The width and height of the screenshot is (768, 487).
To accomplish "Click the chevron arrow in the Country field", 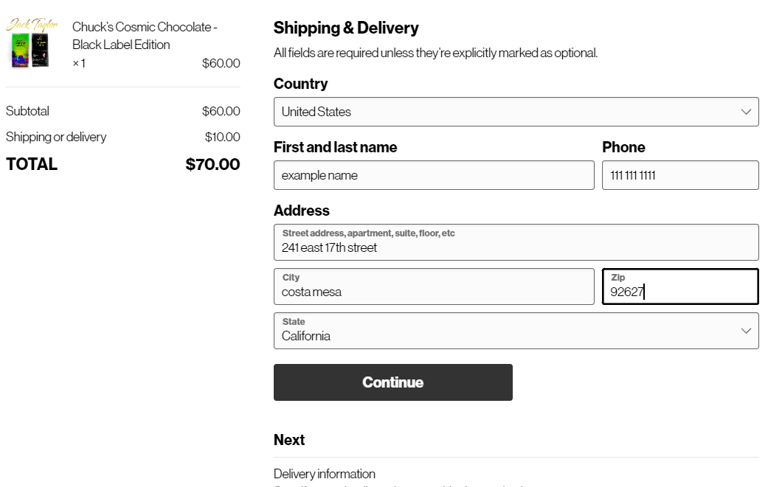I will [x=745, y=112].
